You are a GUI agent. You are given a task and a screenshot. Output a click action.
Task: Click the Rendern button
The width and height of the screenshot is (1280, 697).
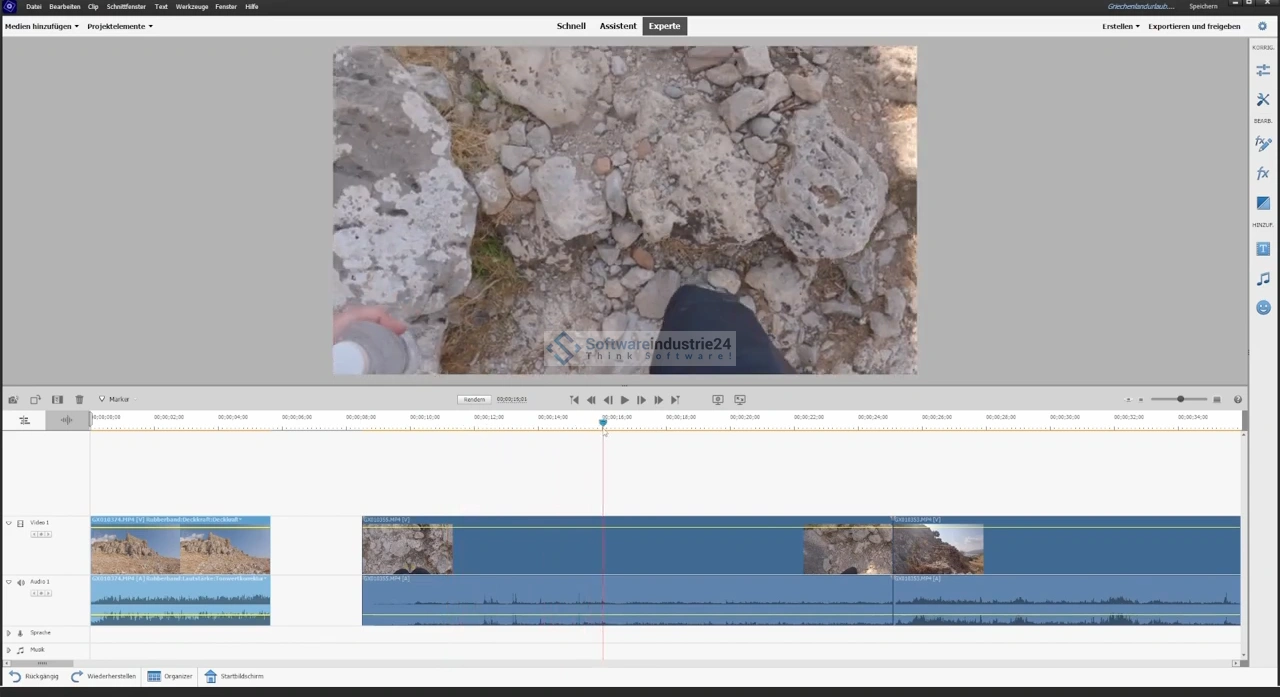pos(474,400)
